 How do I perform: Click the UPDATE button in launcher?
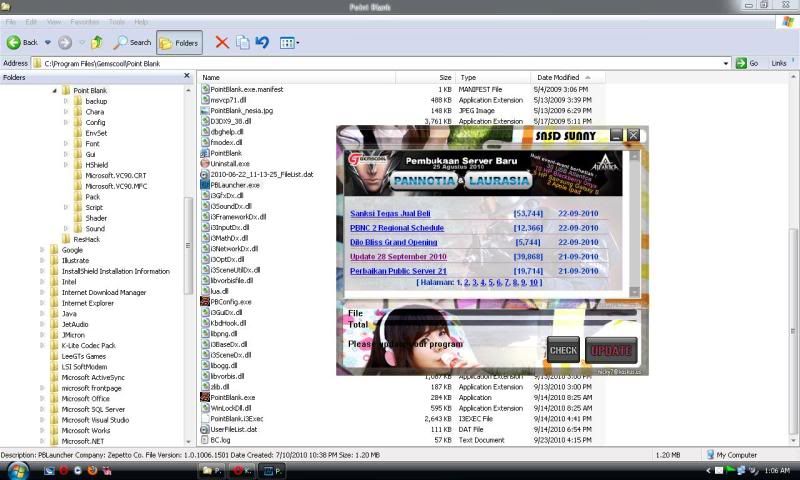click(611, 350)
